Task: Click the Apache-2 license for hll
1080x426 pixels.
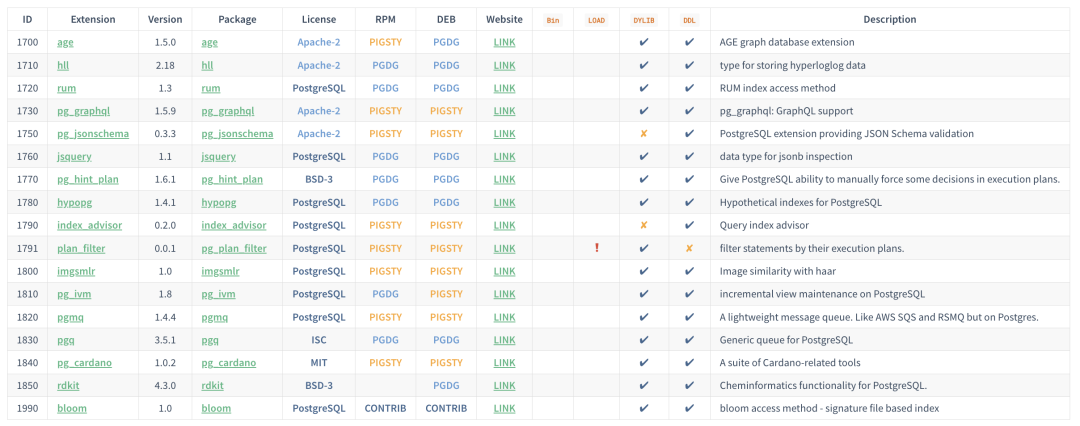Action: pyautogui.click(x=319, y=65)
